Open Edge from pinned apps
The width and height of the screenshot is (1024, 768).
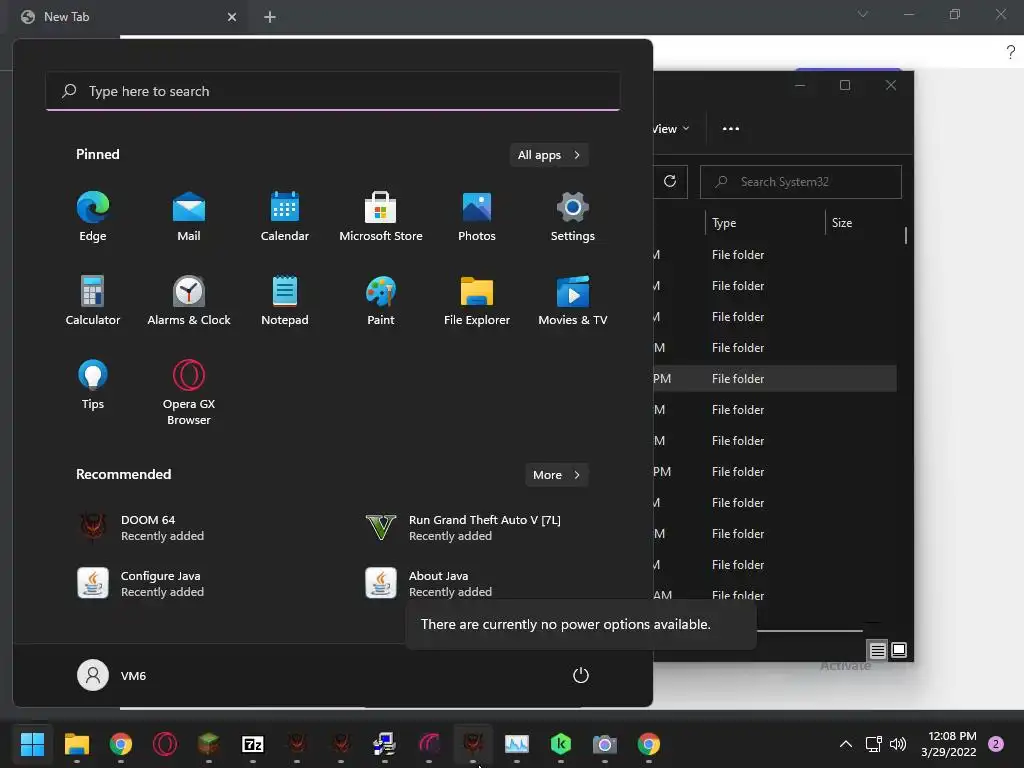93,217
